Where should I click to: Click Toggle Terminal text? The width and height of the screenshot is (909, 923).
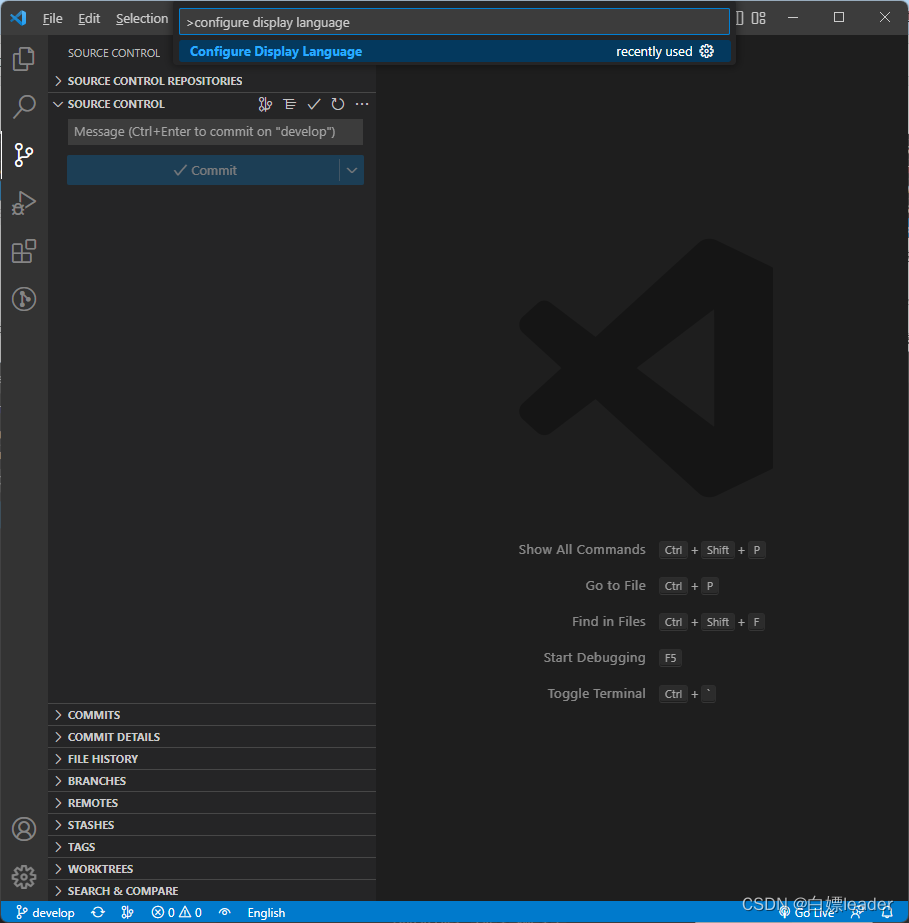click(596, 693)
